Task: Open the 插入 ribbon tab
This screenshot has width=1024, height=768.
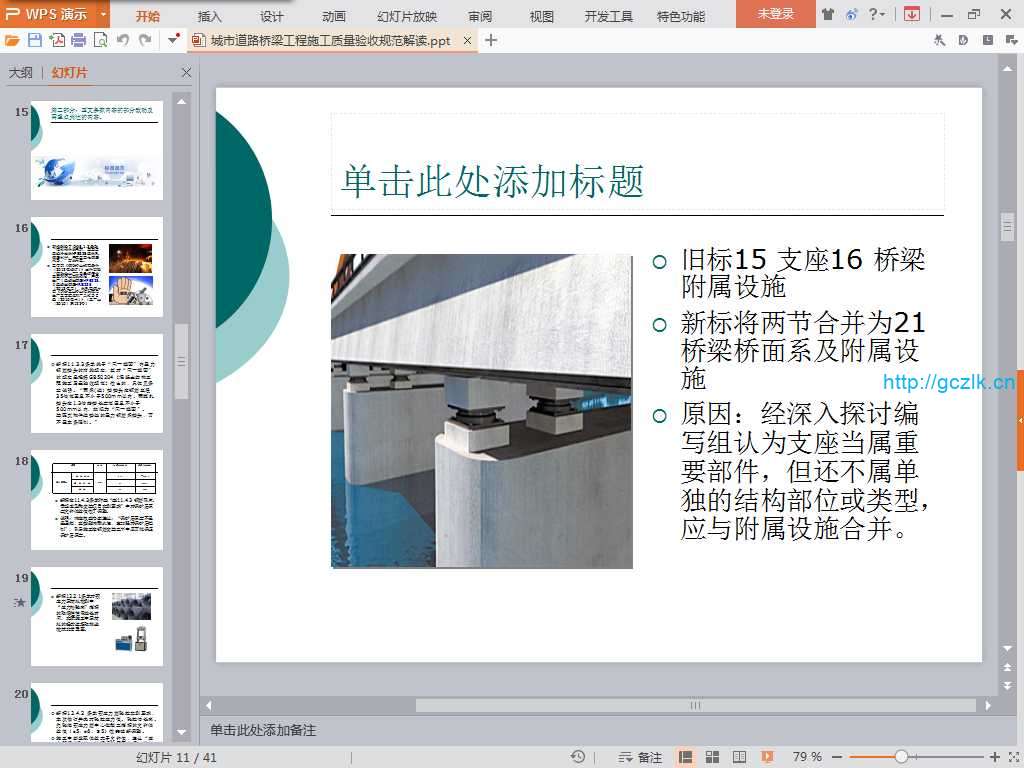Action: coord(210,16)
